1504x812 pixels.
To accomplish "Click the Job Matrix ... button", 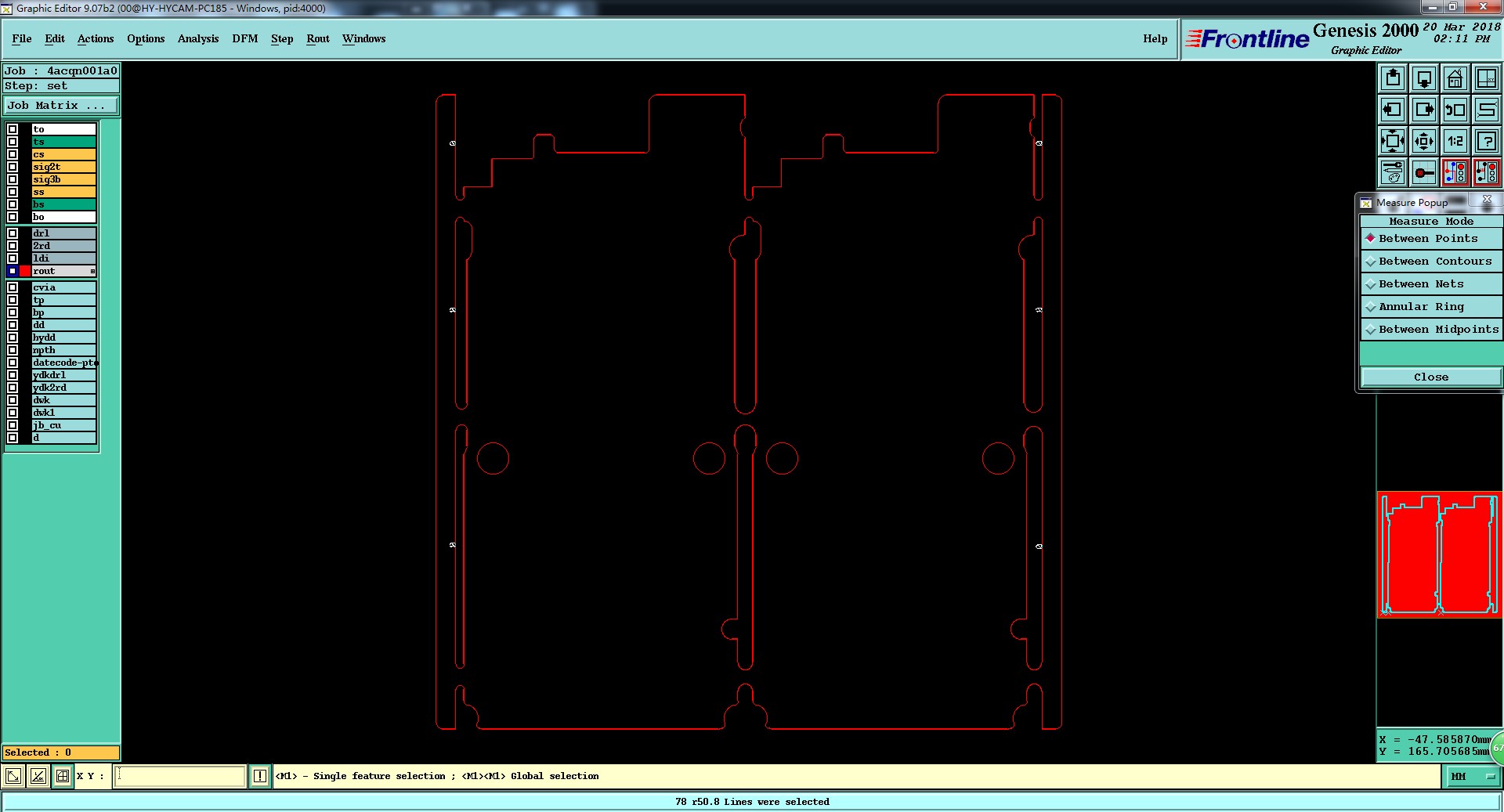I will (x=61, y=105).
